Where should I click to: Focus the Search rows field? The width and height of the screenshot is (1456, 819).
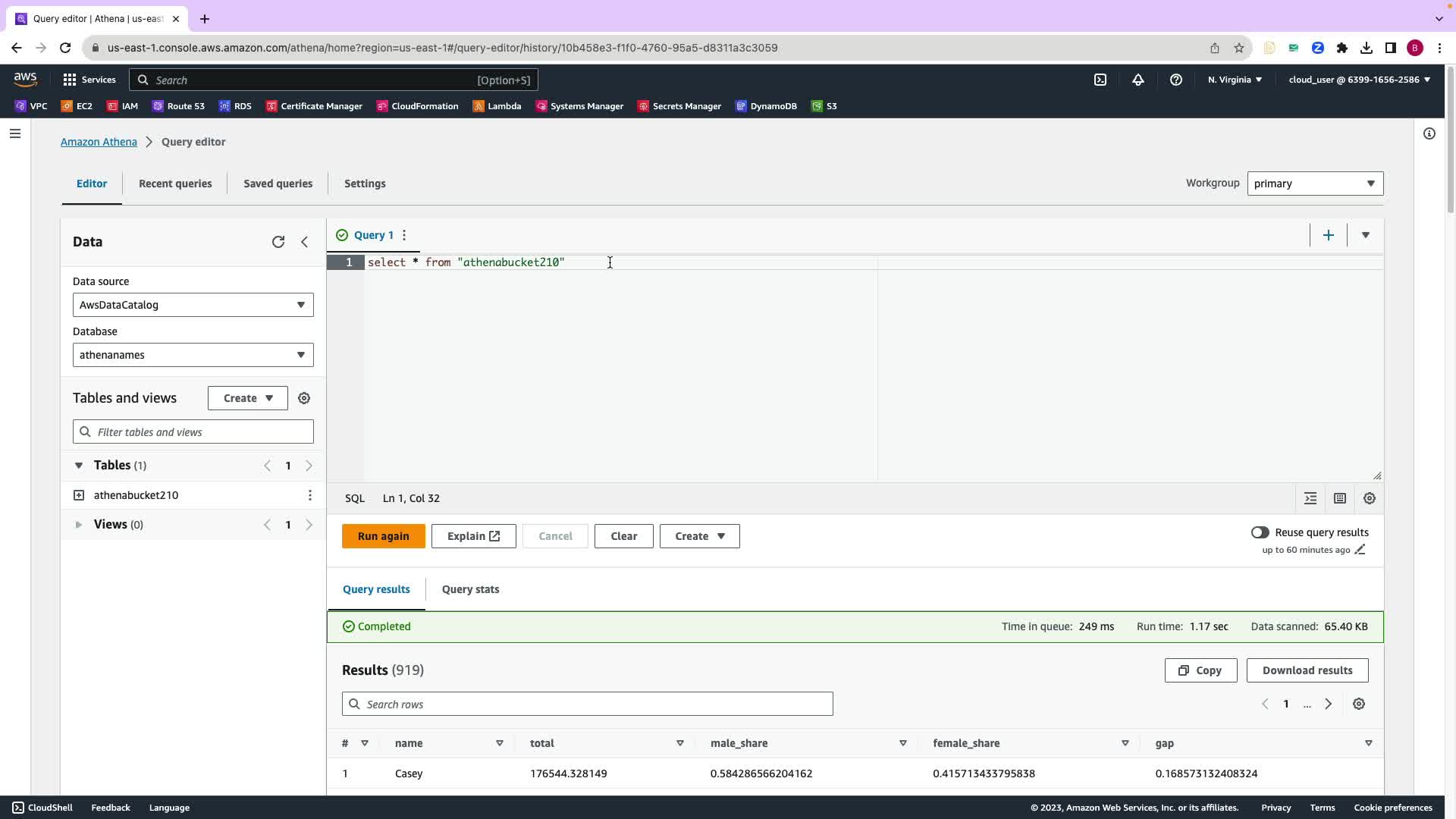588,704
